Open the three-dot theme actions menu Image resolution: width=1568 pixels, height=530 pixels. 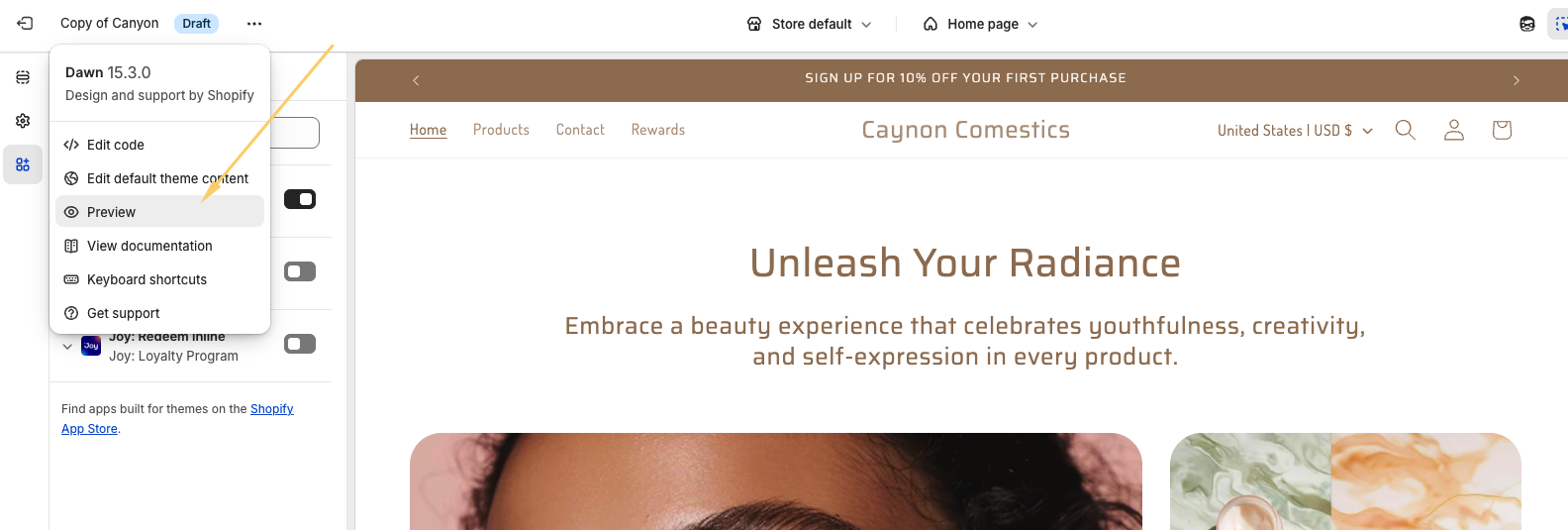click(254, 24)
